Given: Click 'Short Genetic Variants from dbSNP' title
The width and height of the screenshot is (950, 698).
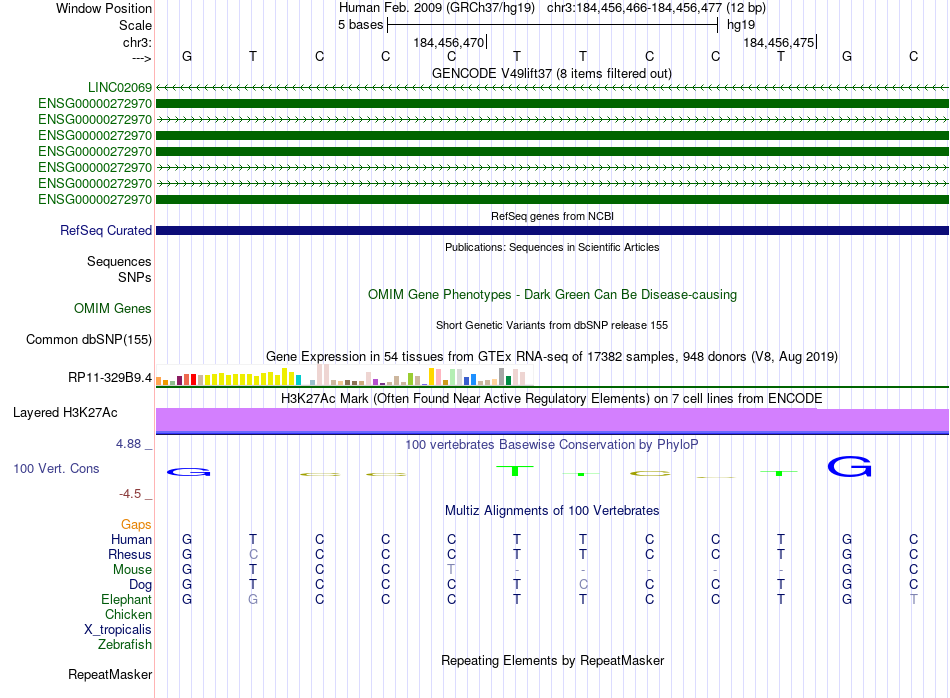Looking at the screenshot, I should pos(552,325).
